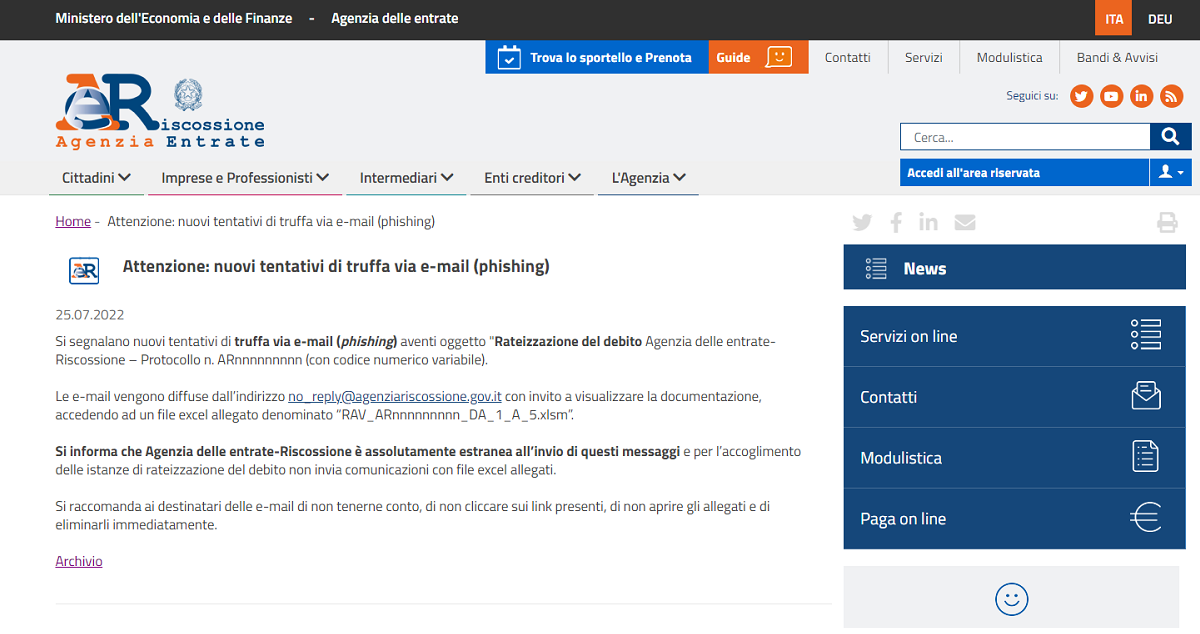Viewport: 1200px width, 634px height.
Task: Open the Agenzia Entrate Riscossione logo homepage
Action: pos(160,111)
